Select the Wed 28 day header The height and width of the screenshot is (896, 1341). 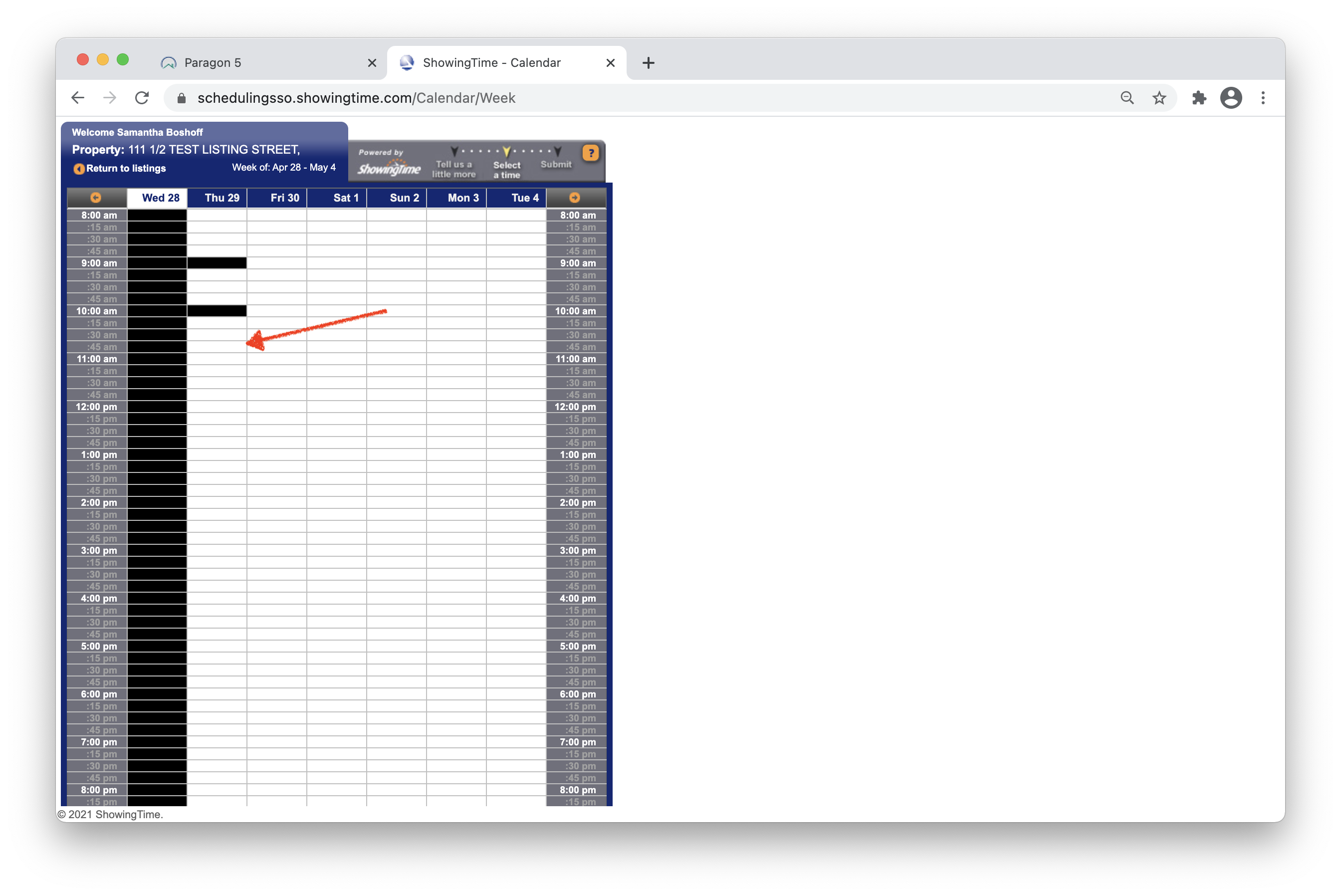(157, 198)
